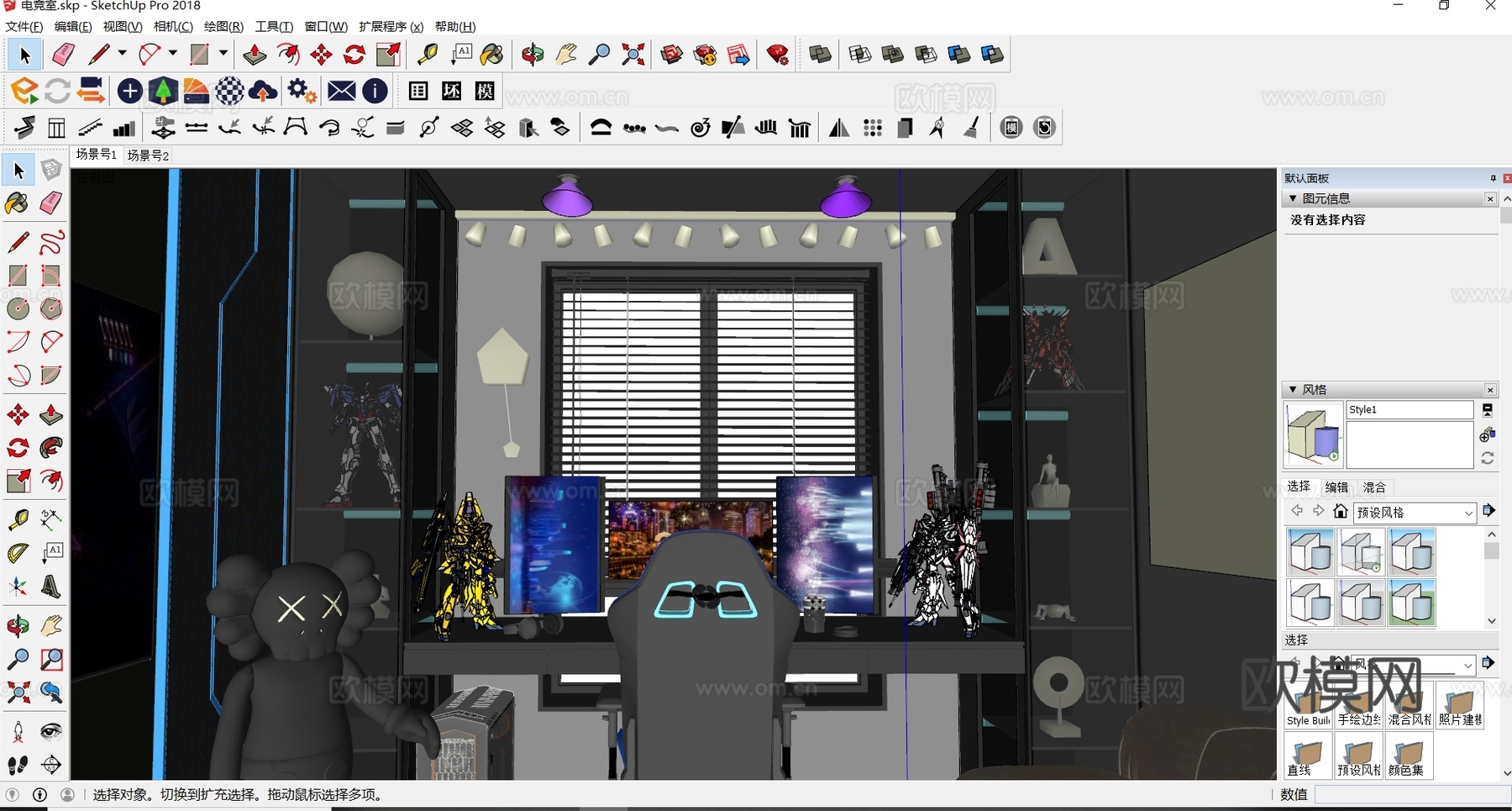Viewport: 1512px width, 811px height.
Task: Select the Scale tool in the top toolbar
Action: pyautogui.click(x=388, y=55)
